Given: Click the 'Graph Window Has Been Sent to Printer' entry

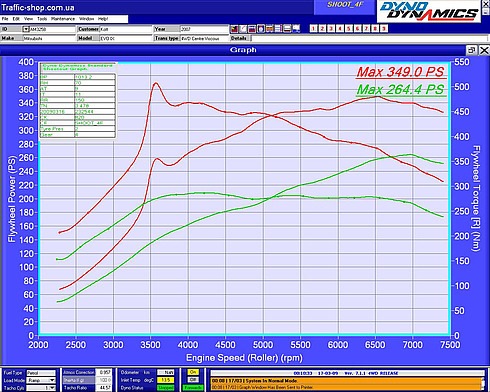Looking at the screenshot, I should click(345, 387).
